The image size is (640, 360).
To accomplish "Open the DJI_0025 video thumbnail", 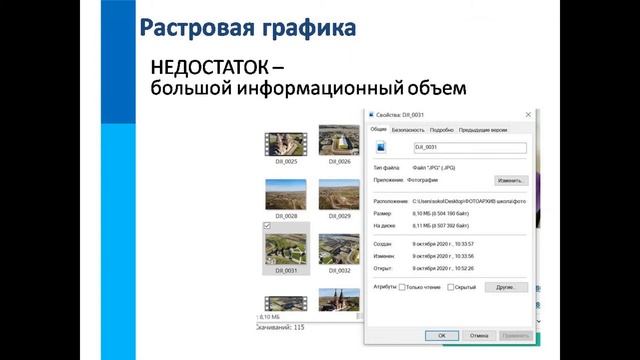I will pyautogui.click(x=286, y=144).
